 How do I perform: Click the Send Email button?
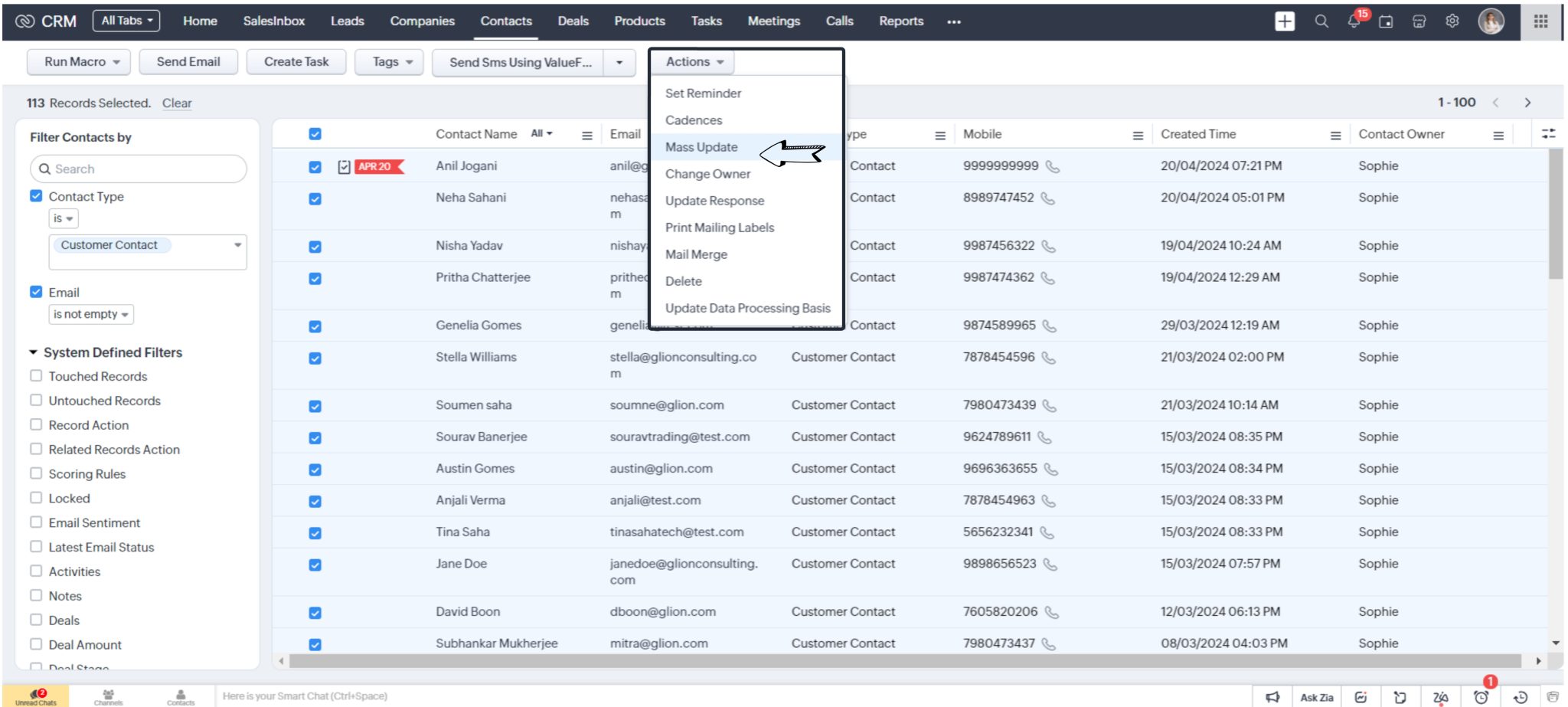pyautogui.click(x=188, y=61)
